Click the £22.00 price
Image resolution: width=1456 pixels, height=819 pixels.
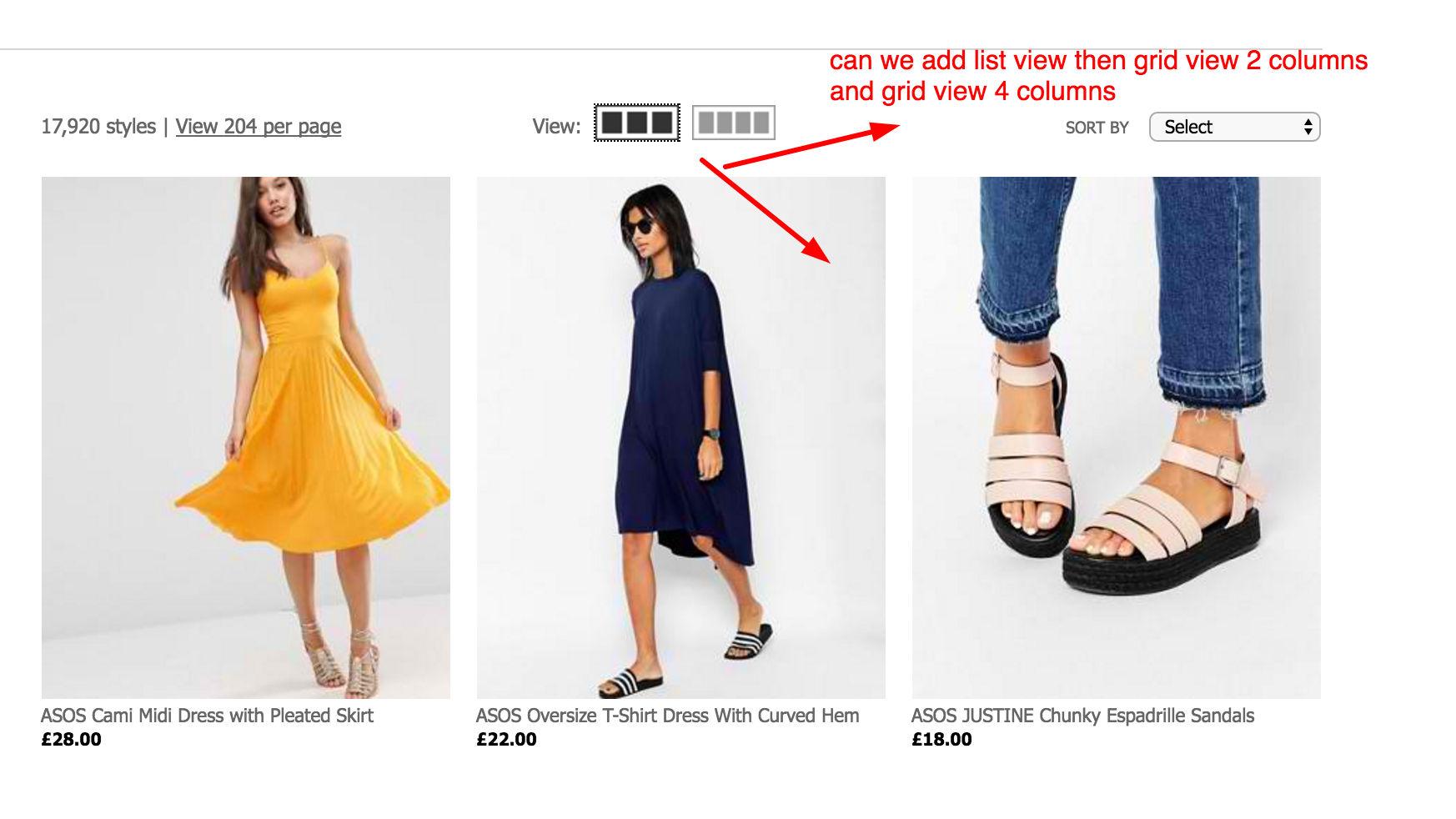click(x=507, y=739)
